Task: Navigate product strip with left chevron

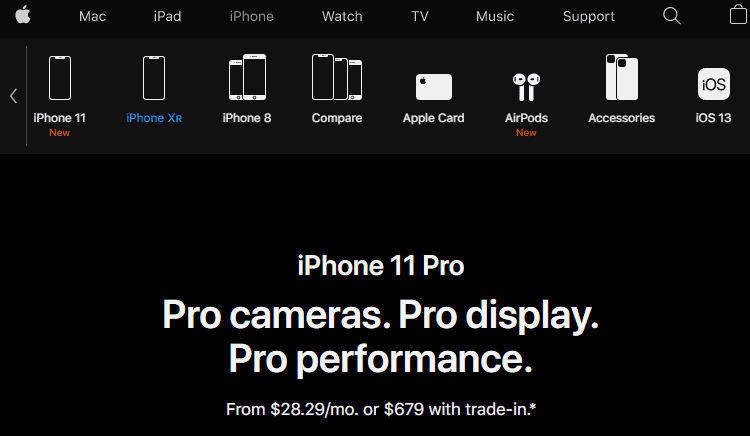Action: pos(13,96)
